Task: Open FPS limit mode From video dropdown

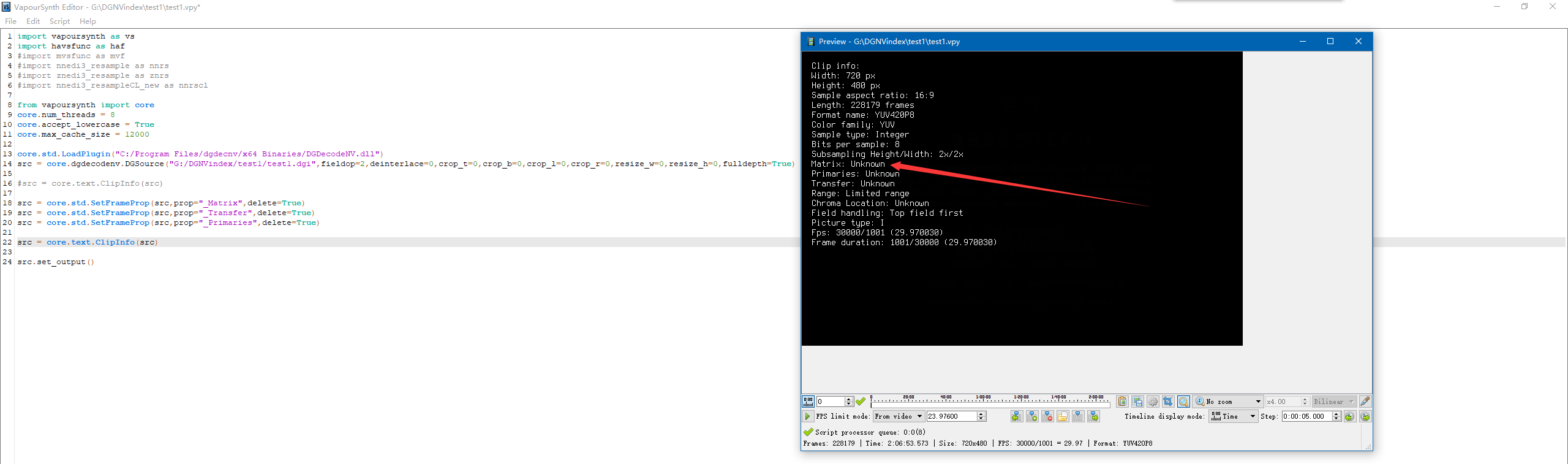Action: tap(899, 416)
